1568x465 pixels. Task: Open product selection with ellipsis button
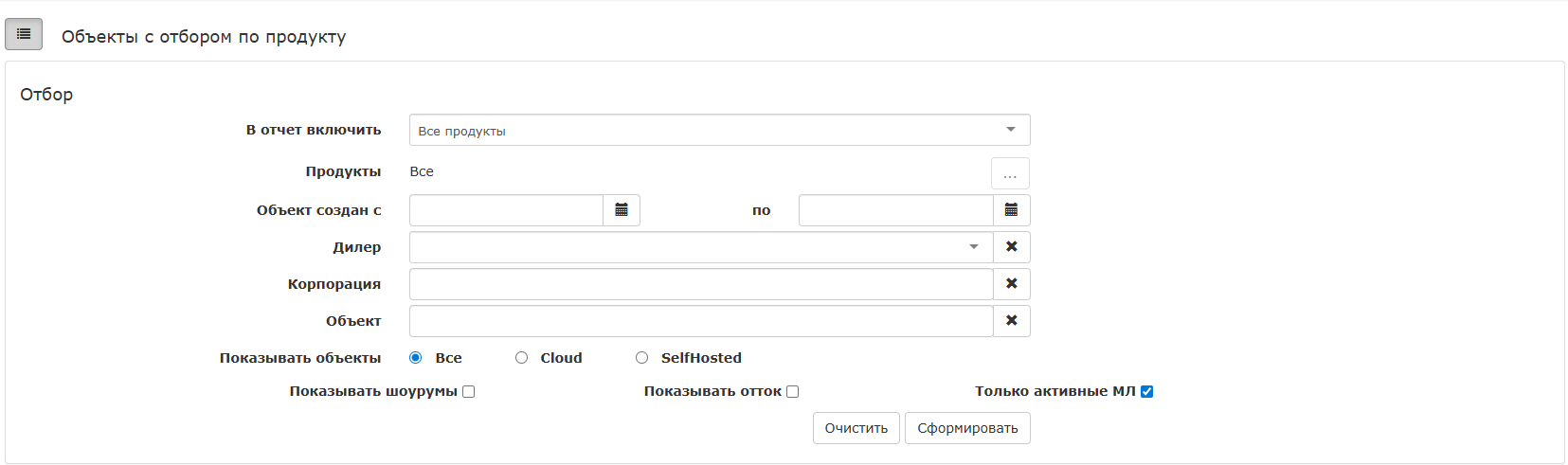tap(1010, 174)
